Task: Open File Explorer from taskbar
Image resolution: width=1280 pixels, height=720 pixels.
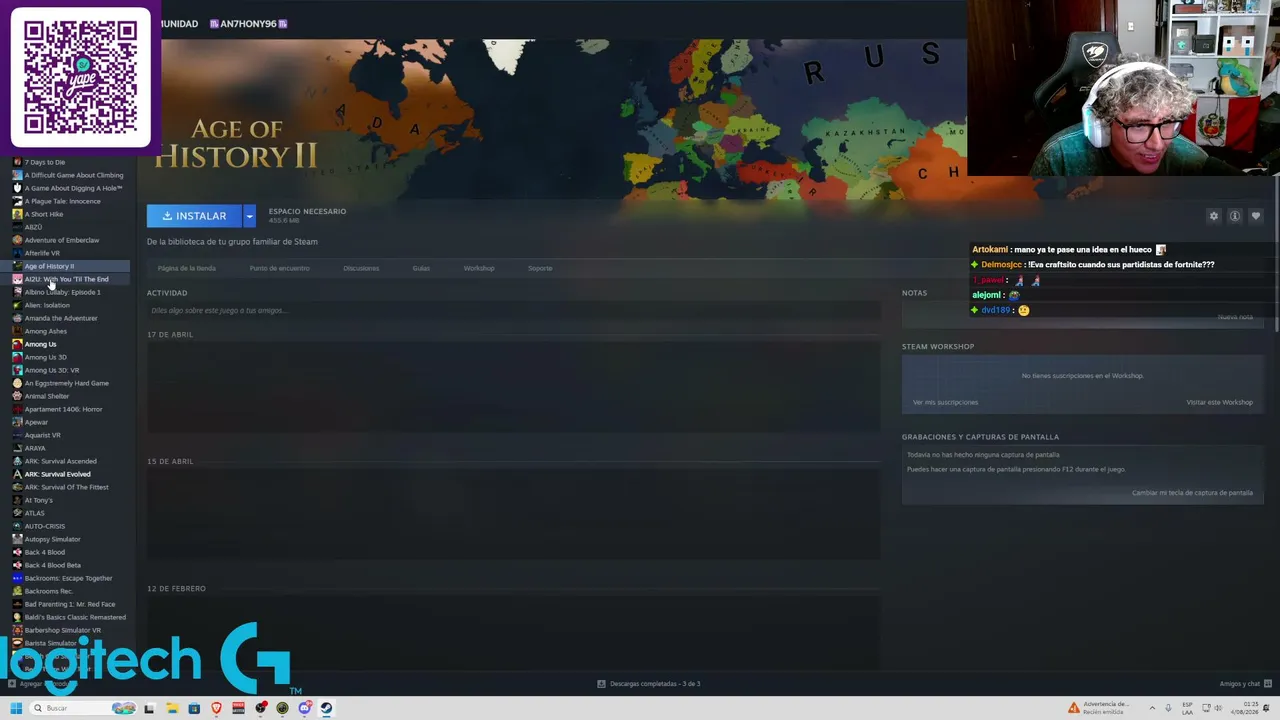Action: (172, 708)
